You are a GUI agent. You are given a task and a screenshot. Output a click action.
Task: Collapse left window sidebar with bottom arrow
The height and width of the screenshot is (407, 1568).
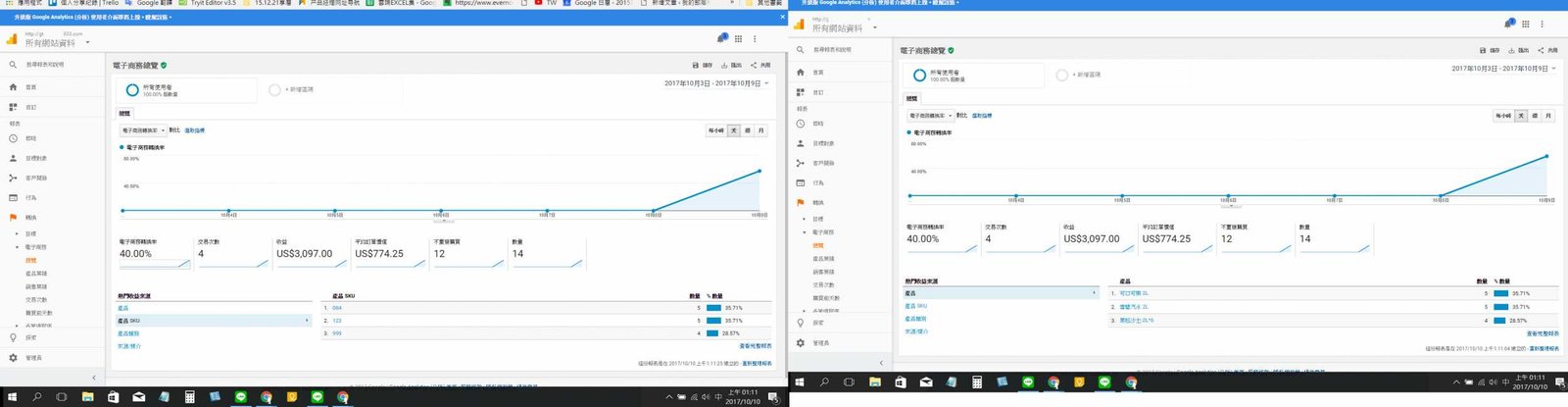[94, 378]
